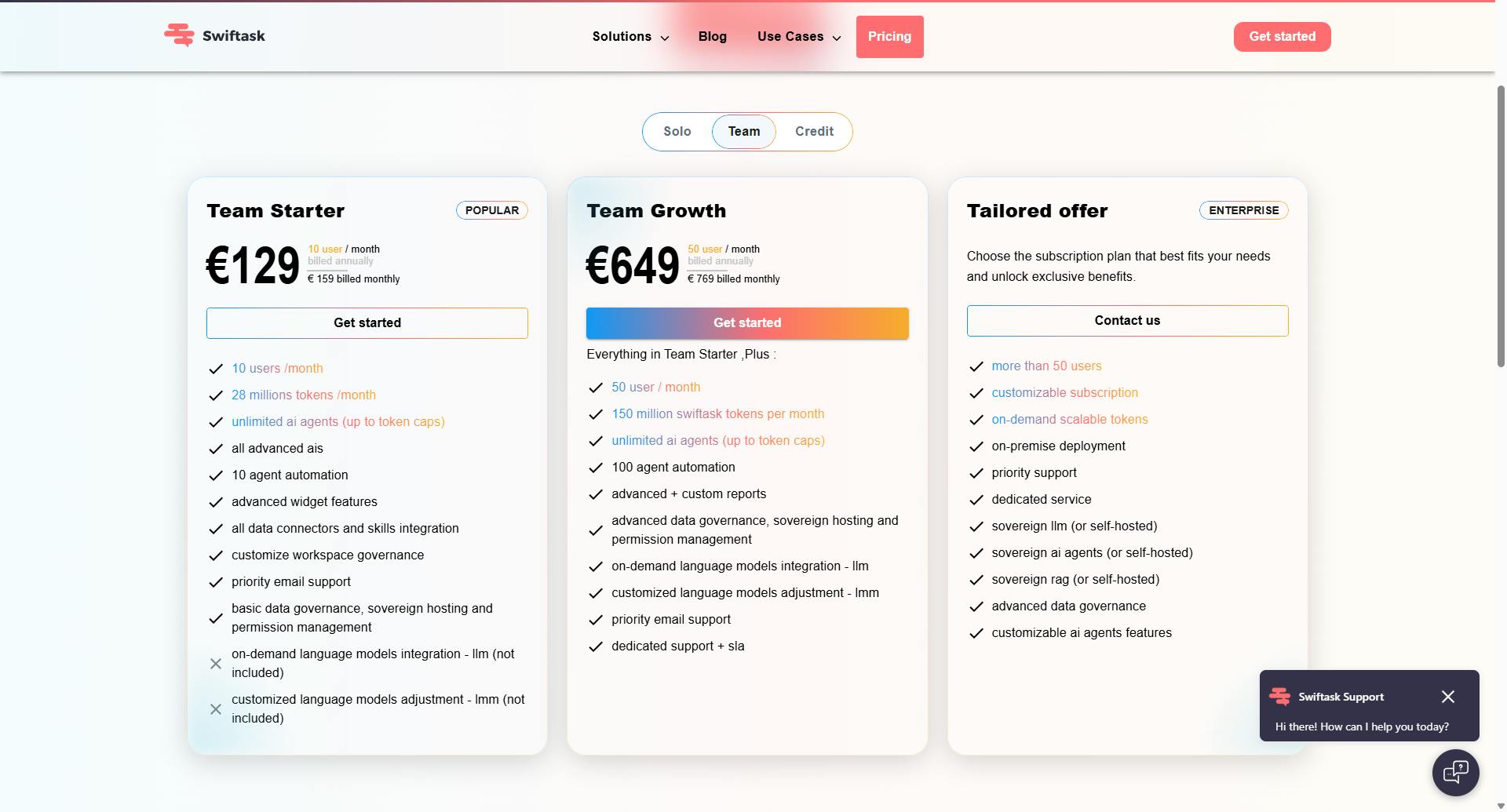This screenshot has width=1507, height=812.
Task: Open the Blog page
Action: click(712, 36)
